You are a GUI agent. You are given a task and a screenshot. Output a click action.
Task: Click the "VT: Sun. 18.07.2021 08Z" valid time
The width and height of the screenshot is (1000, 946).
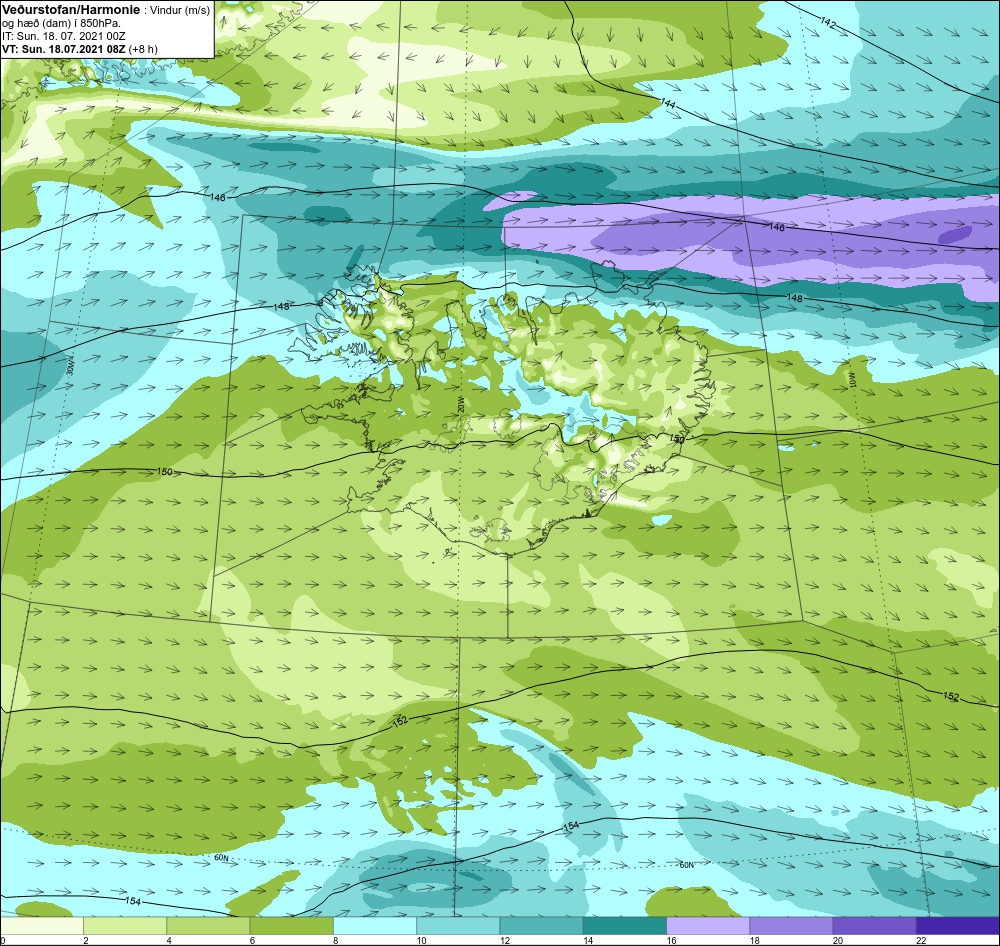tap(64, 49)
